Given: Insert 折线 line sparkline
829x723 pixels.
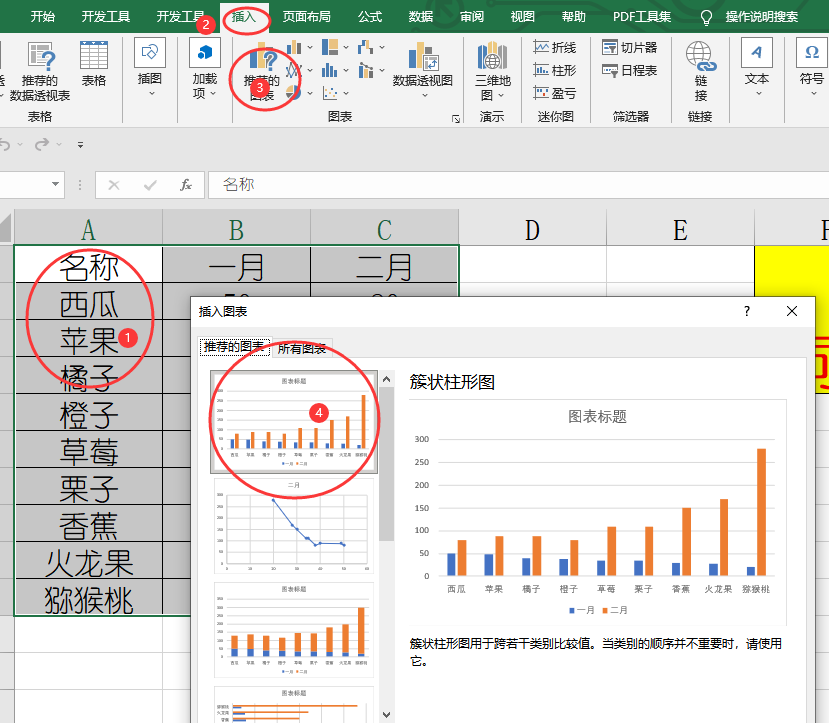Looking at the screenshot, I should pos(555,48).
